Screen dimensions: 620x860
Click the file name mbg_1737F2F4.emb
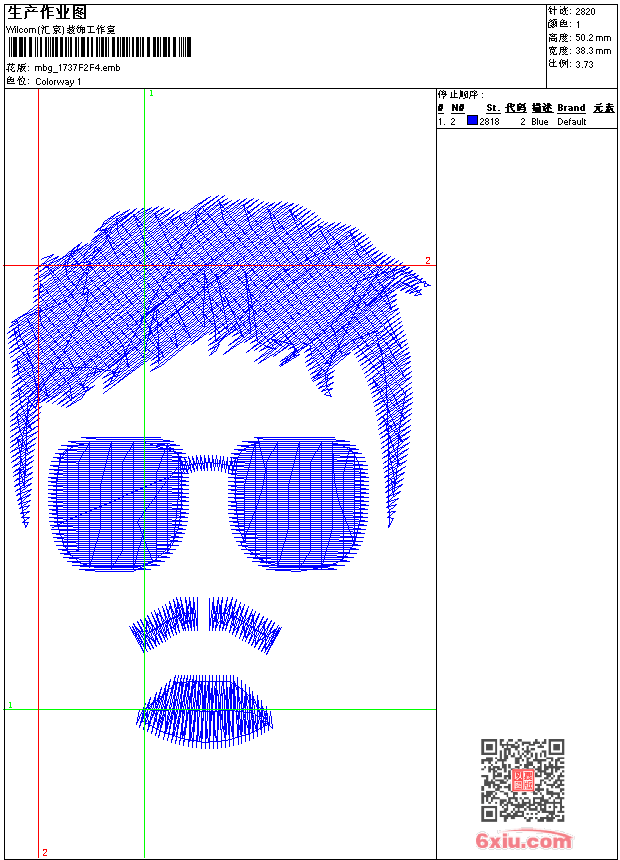pos(77,68)
